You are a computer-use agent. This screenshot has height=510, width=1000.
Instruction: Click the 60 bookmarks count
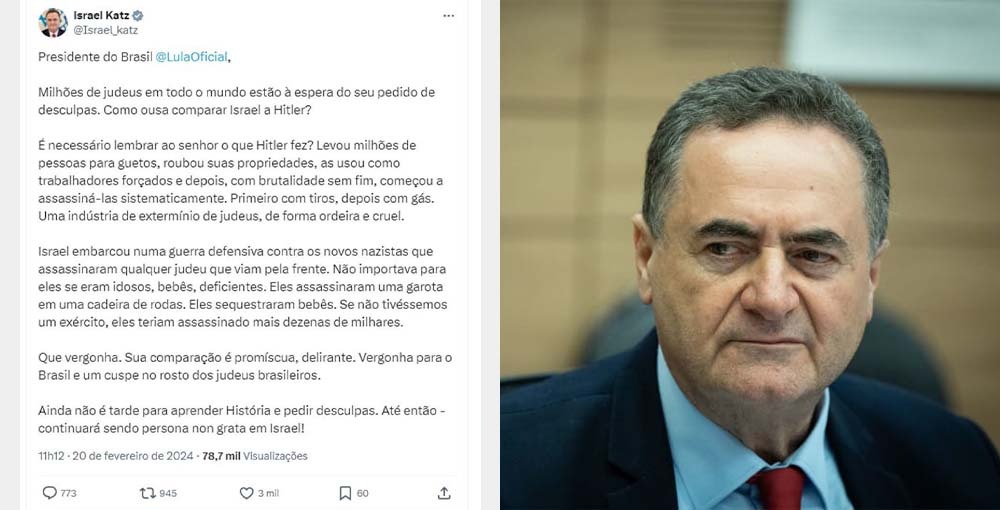[x=362, y=493]
